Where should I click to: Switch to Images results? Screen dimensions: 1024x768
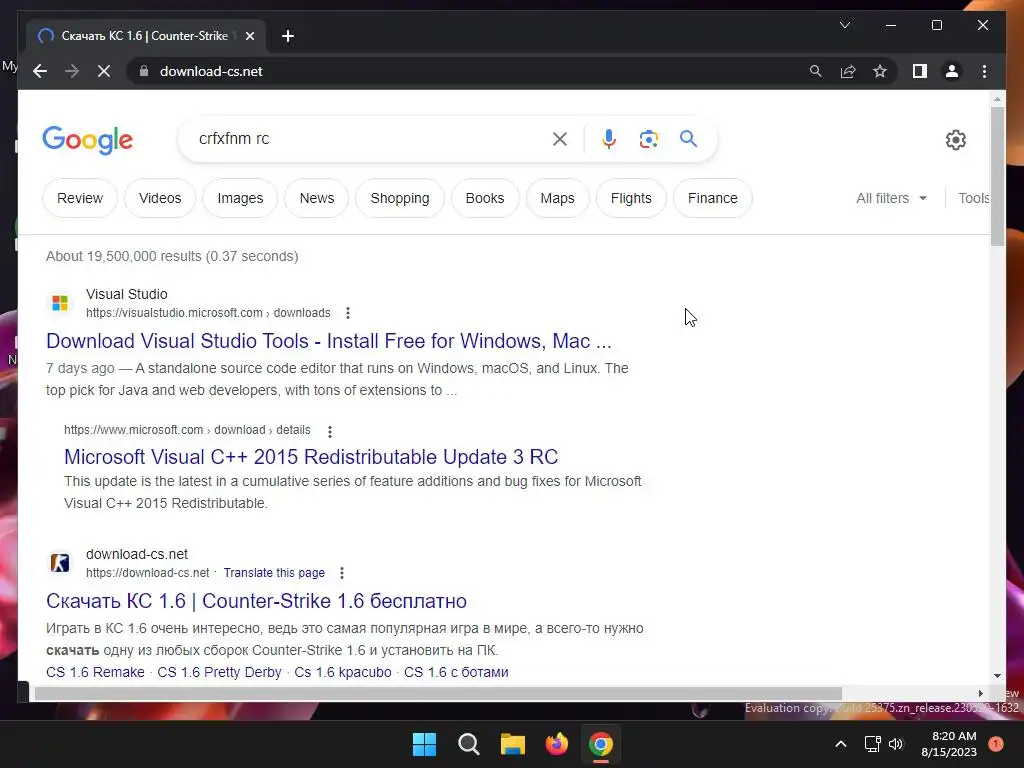(240, 198)
